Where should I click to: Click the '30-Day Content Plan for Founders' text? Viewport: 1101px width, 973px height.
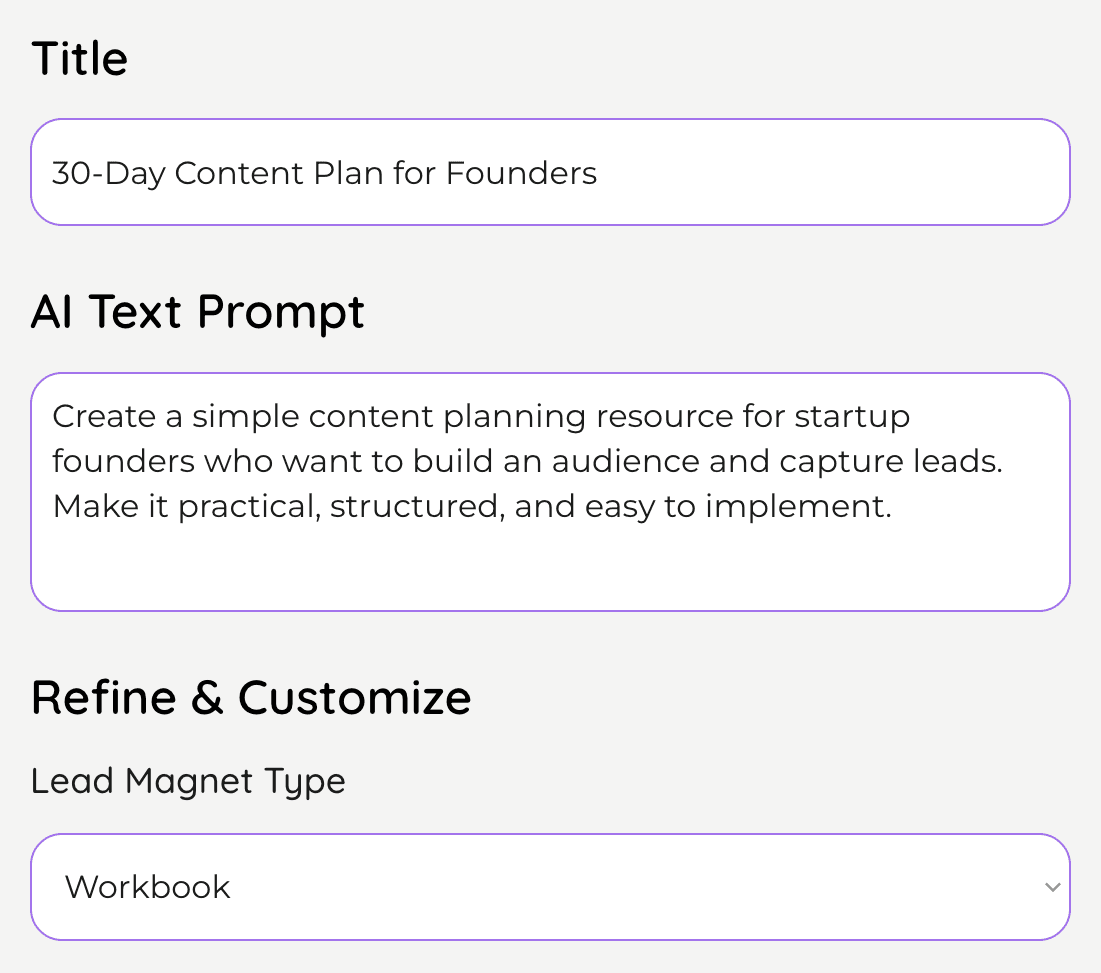click(x=324, y=173)
